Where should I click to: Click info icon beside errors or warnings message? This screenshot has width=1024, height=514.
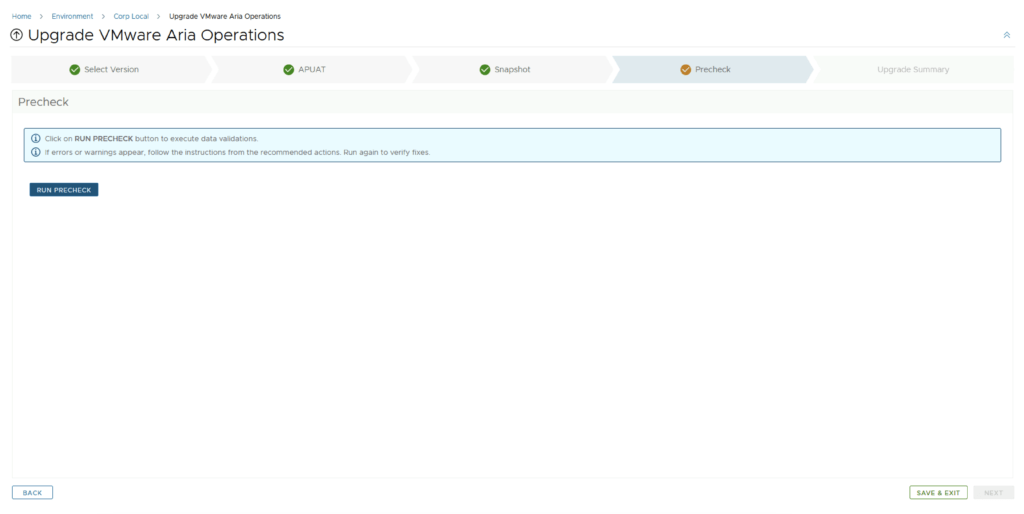coord(36,152)
